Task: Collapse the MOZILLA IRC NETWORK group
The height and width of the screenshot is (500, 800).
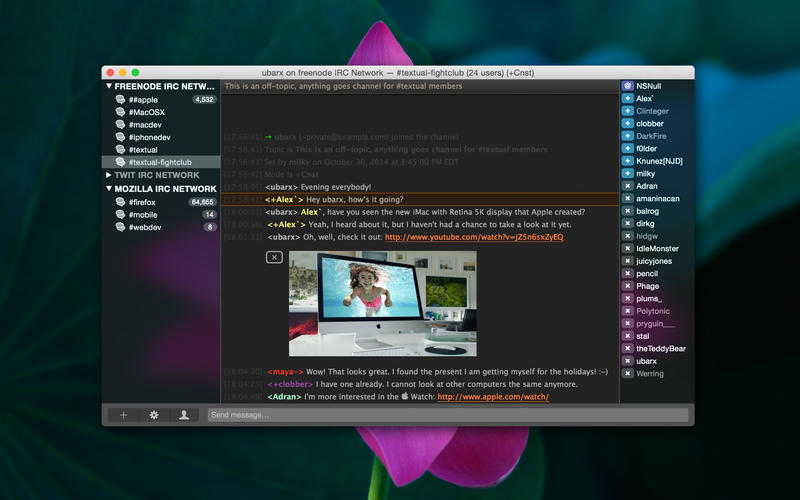Action: tap(109, 189)
